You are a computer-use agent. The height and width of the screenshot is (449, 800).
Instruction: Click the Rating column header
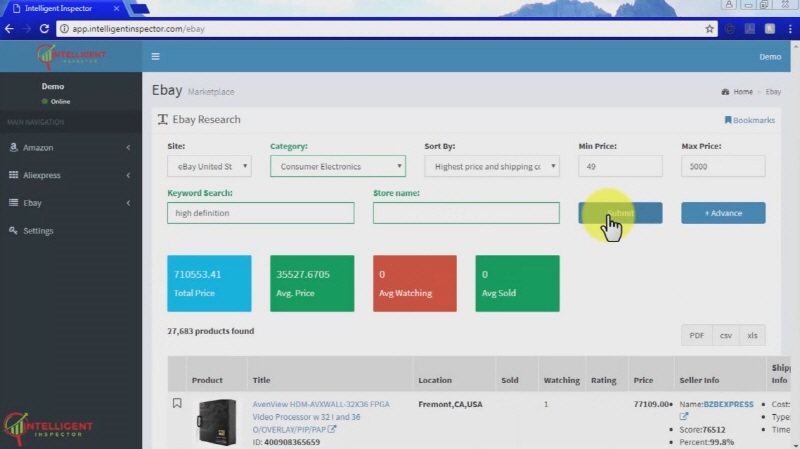(604, 380)
